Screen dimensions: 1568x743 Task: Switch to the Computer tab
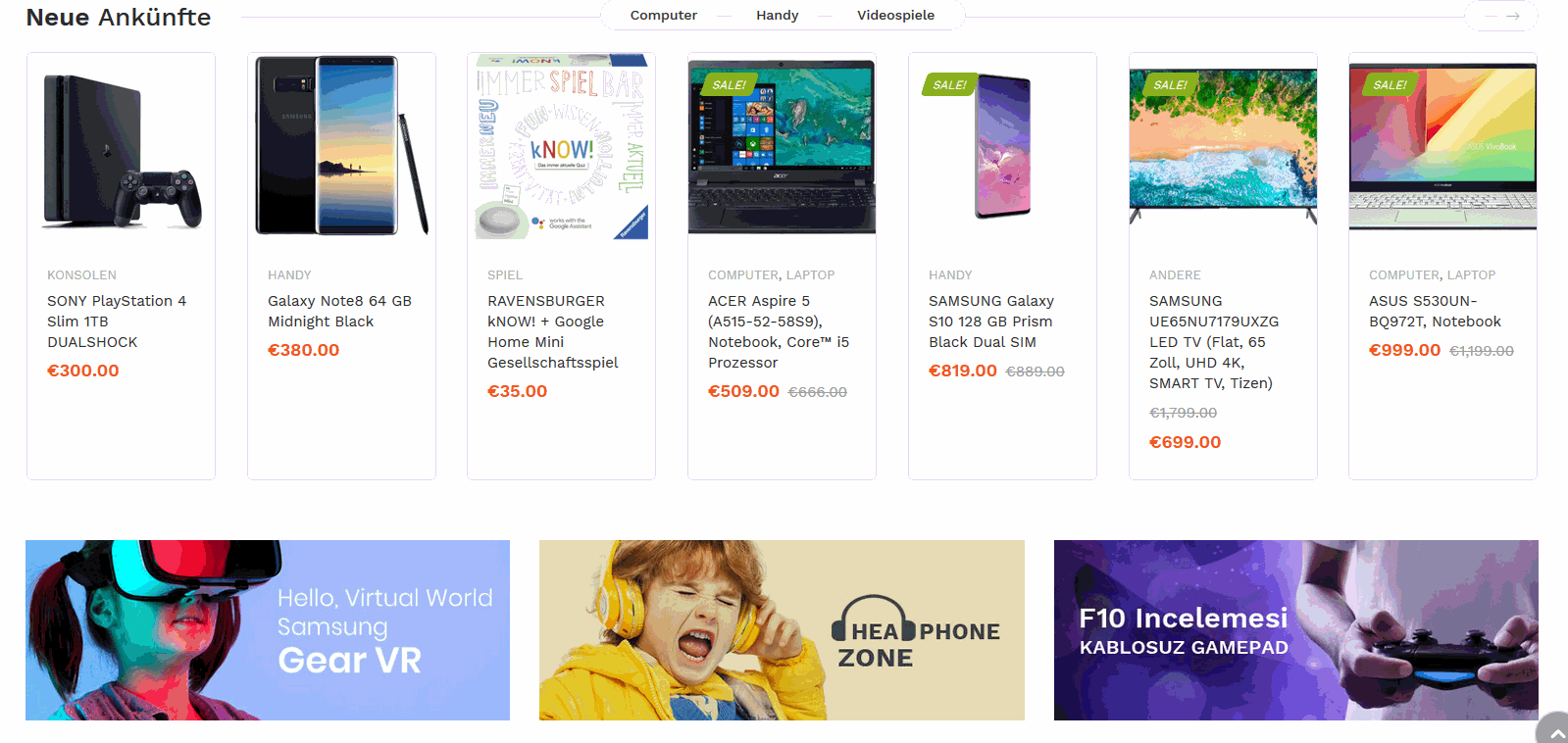tap(664, 16)
